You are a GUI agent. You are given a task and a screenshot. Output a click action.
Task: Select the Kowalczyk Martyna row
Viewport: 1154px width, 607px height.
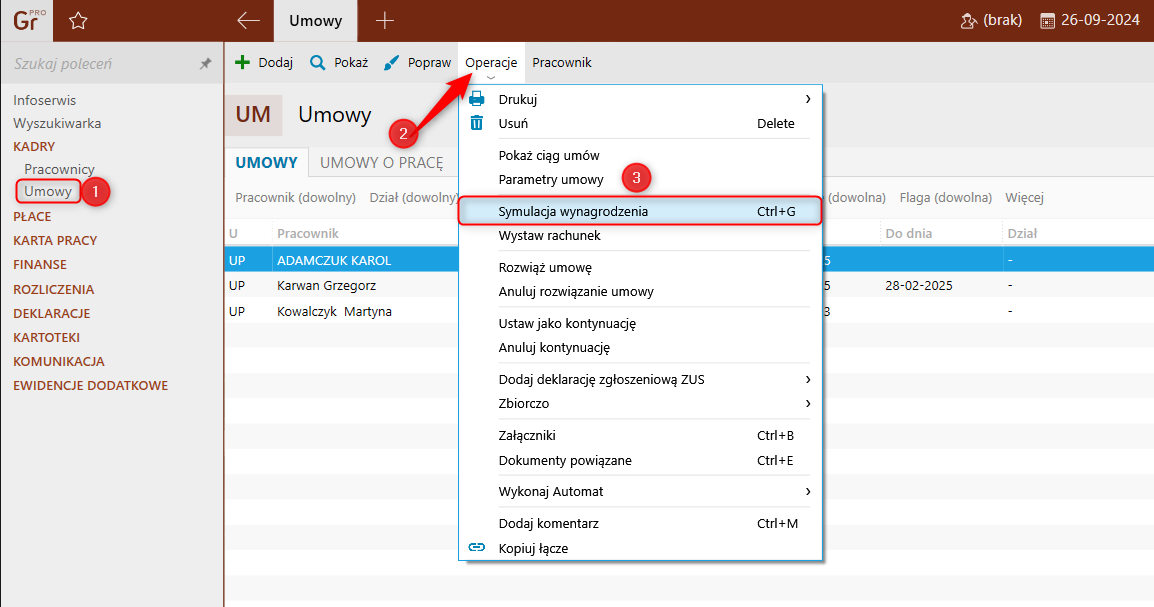[689, 311]
